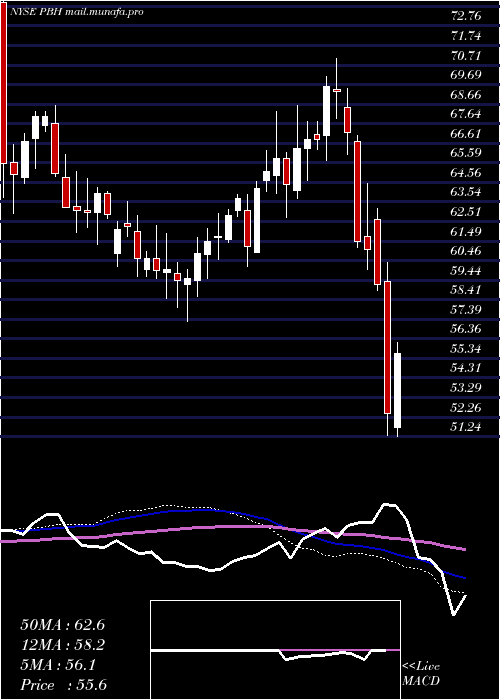500x700 pixels.
Task: Click the 52.26 price axis label
Action: point(466,408)
